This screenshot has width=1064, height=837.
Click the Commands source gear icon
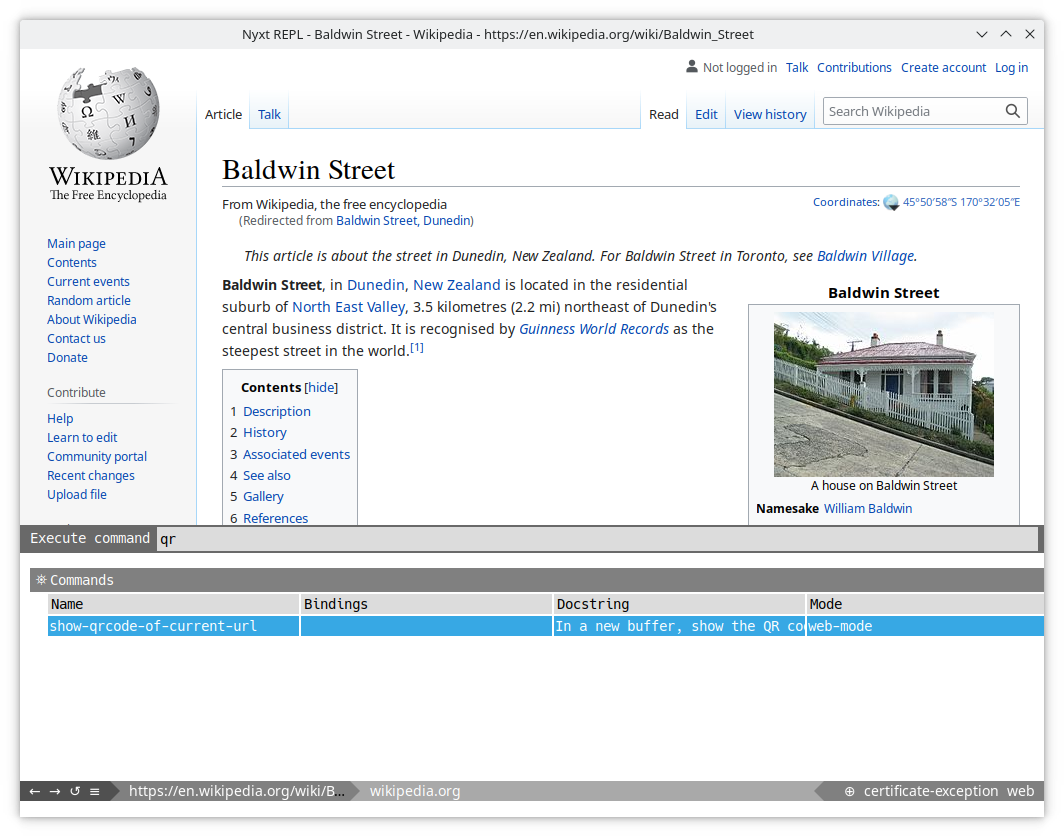(x=41, y=580)
